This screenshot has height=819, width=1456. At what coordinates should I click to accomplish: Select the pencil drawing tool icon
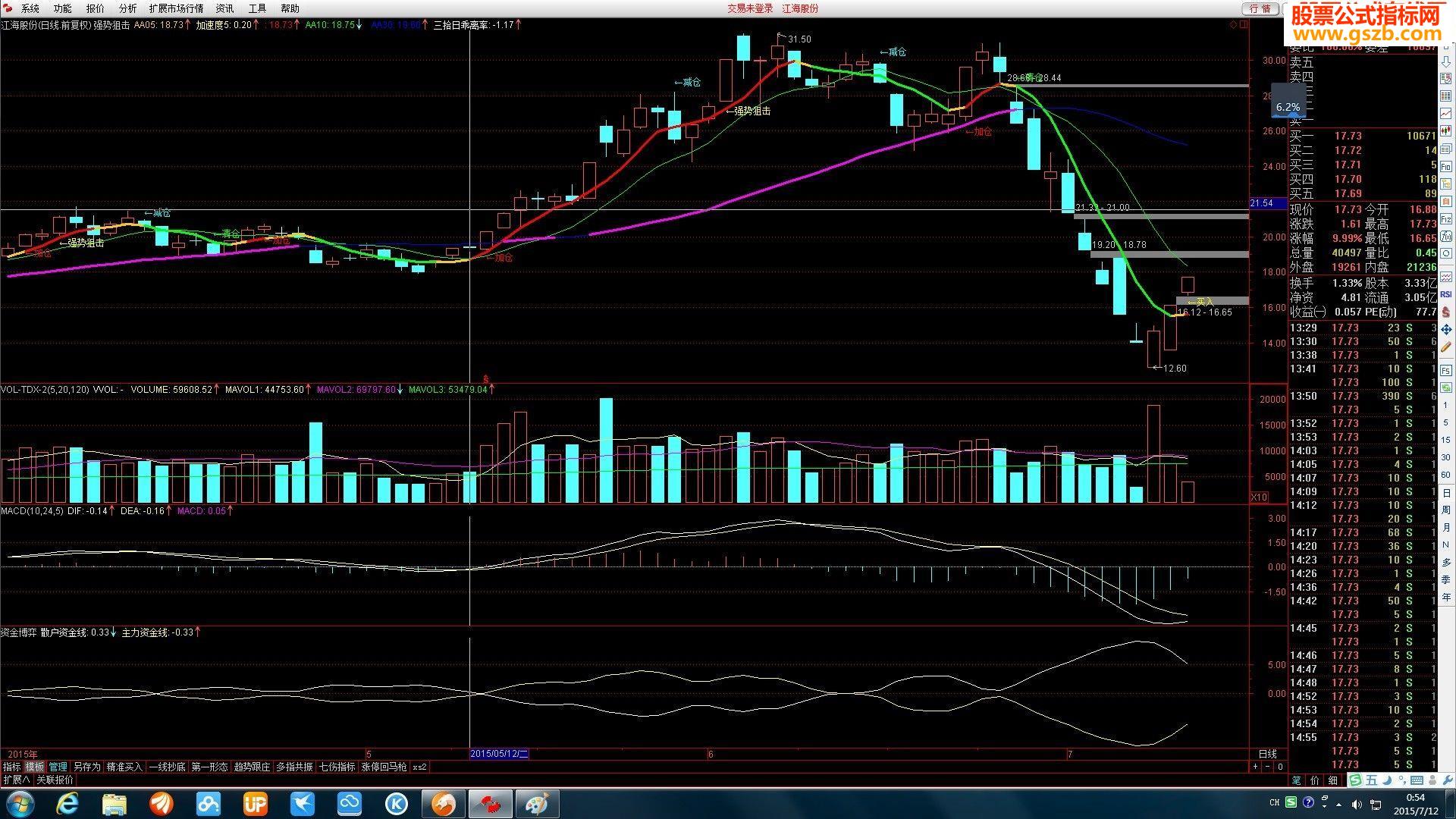pyautogui.click(x=1446, y=347)
